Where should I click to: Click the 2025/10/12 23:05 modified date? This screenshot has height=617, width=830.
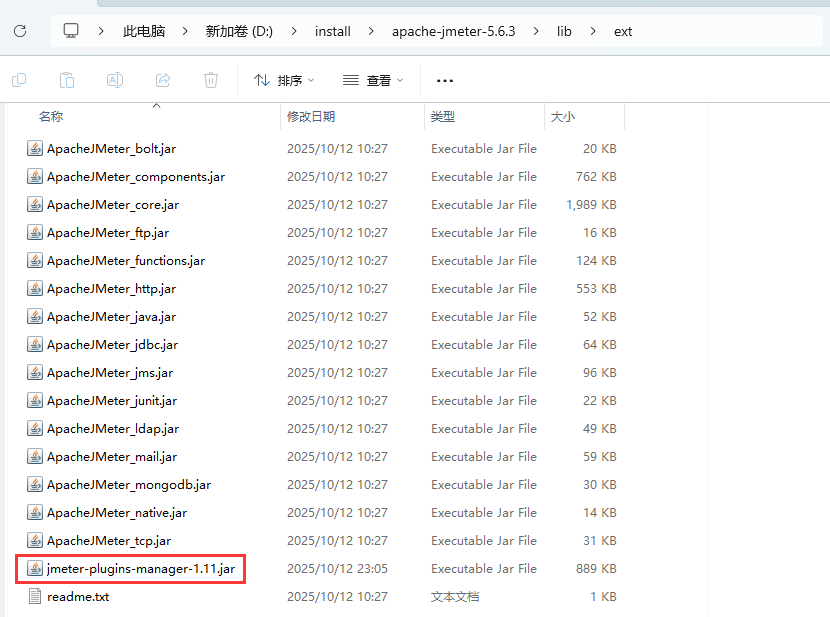tap(337, 569)
